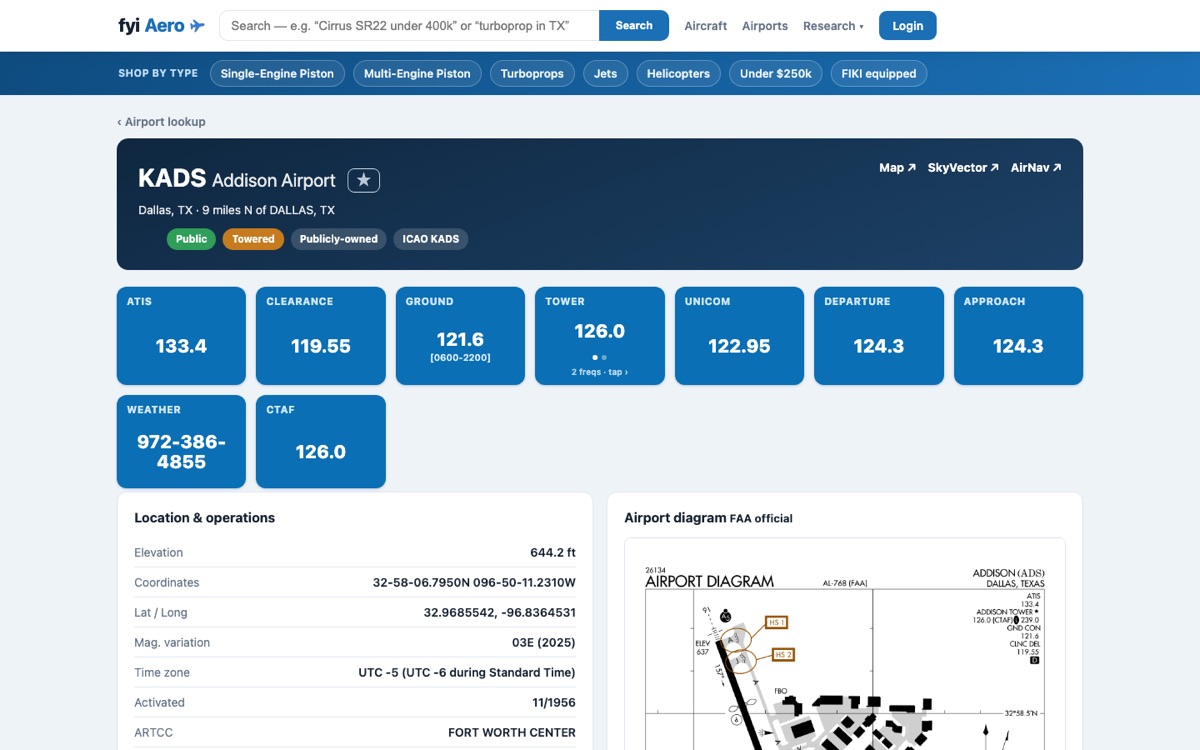Image resolution: width=1200 pixels, height=750 pixels.
Task: Click the Location & operations heading
Action: tap(205, 517)
